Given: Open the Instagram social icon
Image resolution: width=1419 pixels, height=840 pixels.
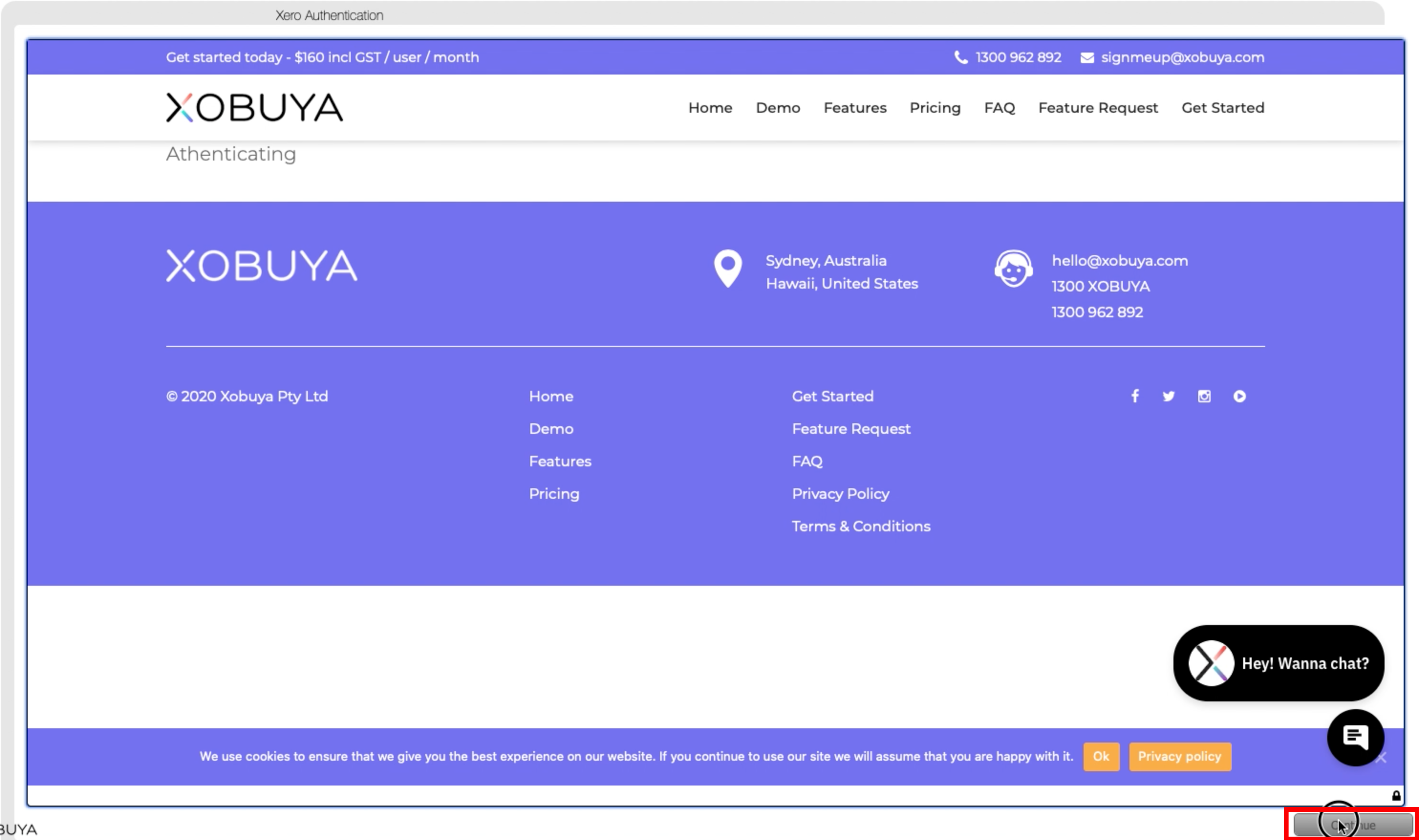Looking at the screenshot, I should coord(1204,396).
